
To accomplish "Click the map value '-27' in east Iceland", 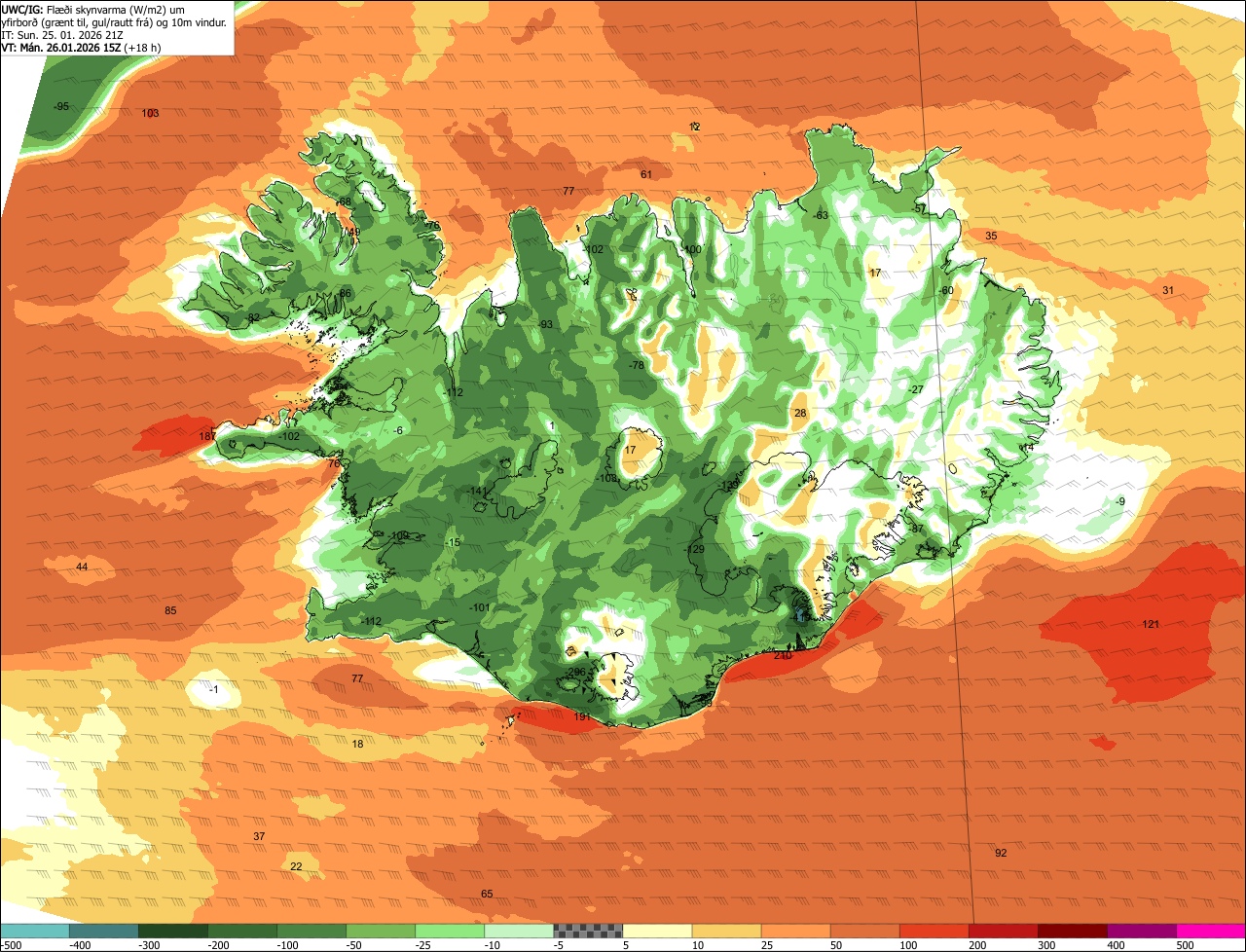I will click(x=915, y=390).
